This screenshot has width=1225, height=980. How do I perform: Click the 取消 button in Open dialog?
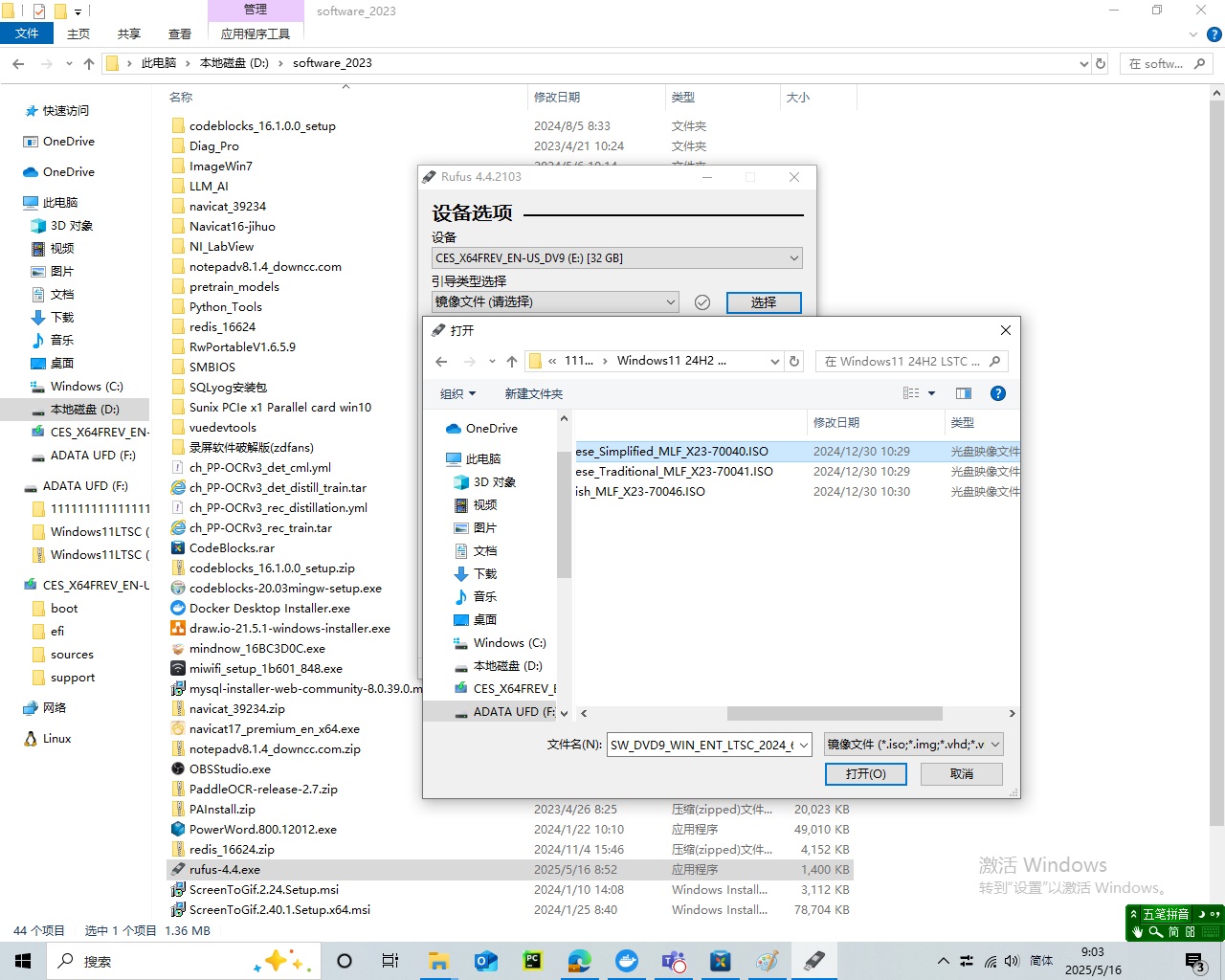(962, 774)
